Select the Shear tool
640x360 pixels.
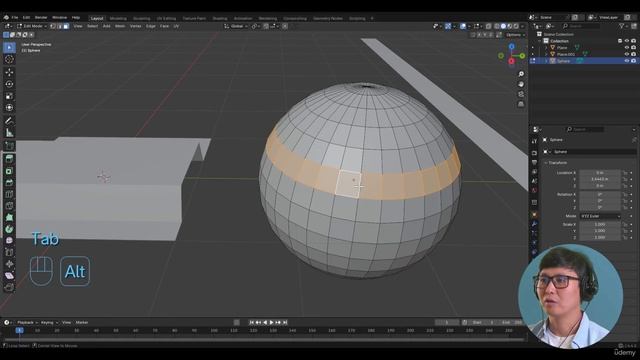[x=9, y=276]
